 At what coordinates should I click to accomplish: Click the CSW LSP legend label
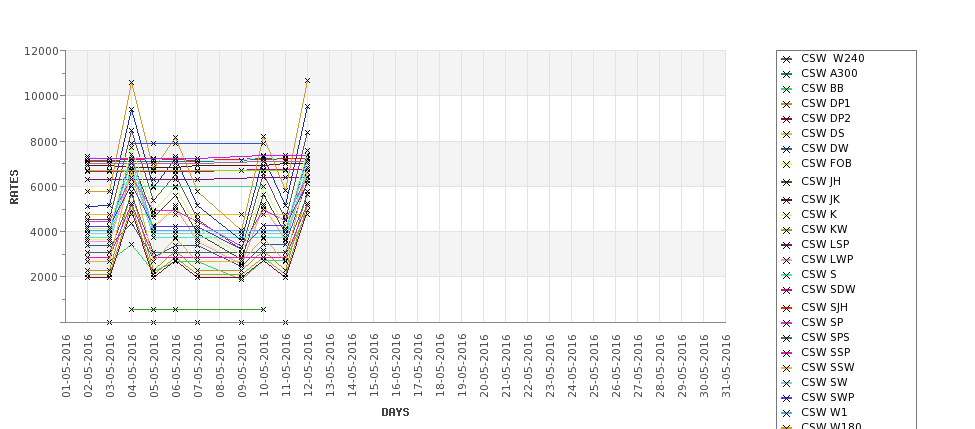click(x=825, y=244)
